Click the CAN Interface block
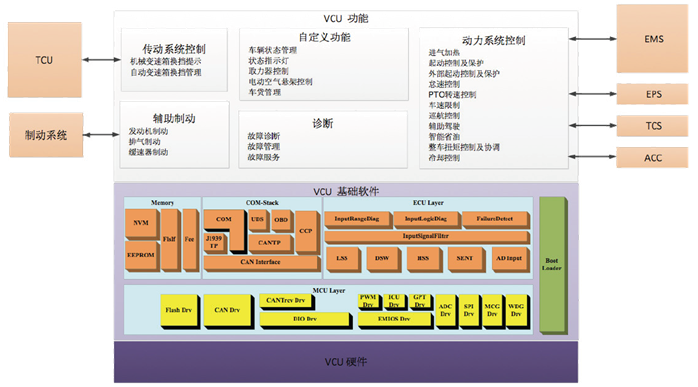The height and width of the screenshot is (387, 698). 262,263
